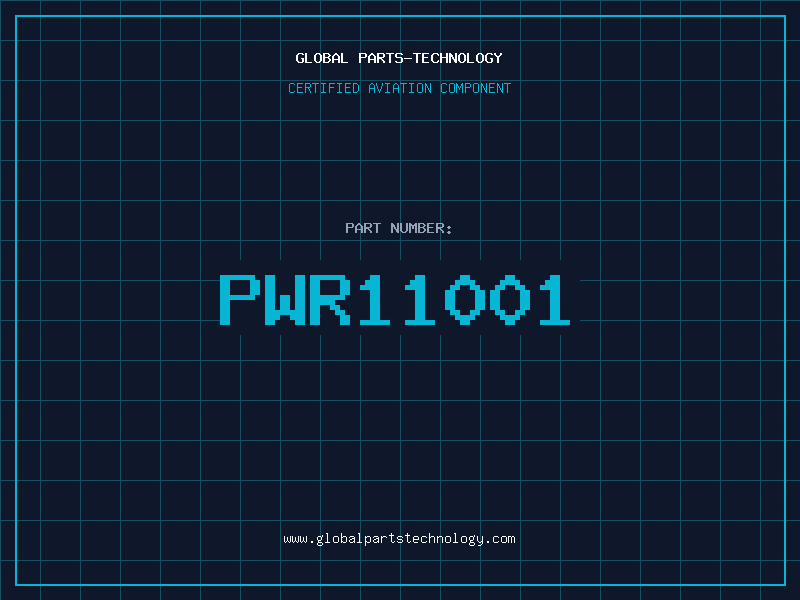This screenshot has height=600, width=800.
Task: Click the www.globalpartstechnology.com website link
Action: [399, 539]
